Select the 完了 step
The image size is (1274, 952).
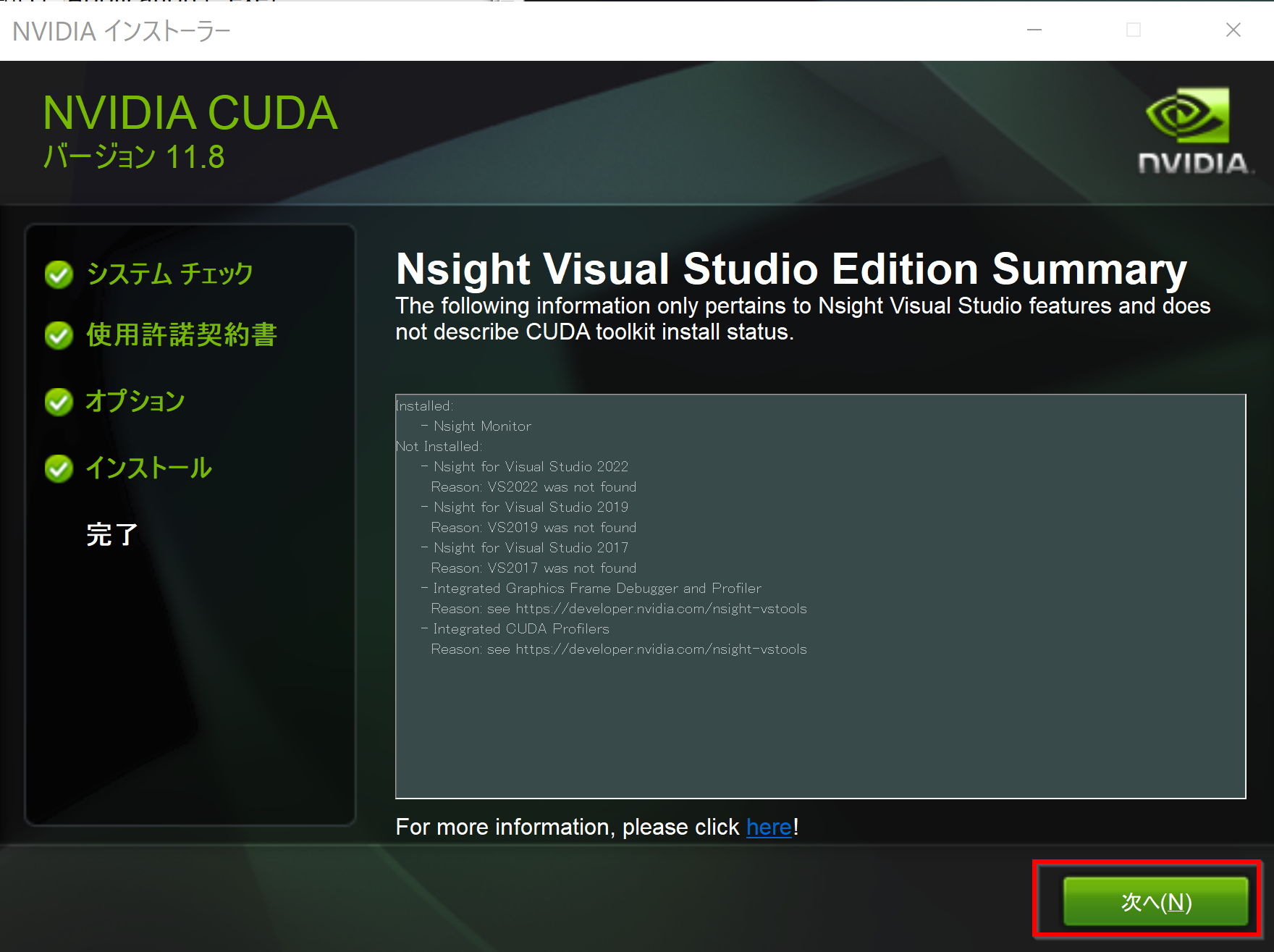pos(112,534)
